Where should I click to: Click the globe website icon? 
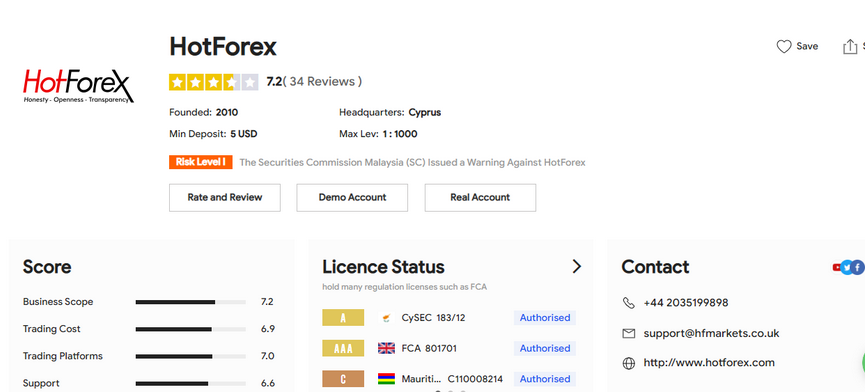(628, 363)
